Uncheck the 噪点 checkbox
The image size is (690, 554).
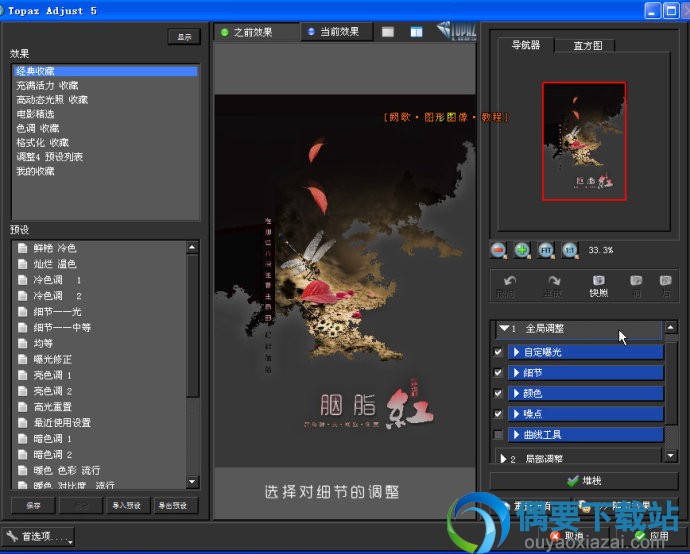coord(498,414)
